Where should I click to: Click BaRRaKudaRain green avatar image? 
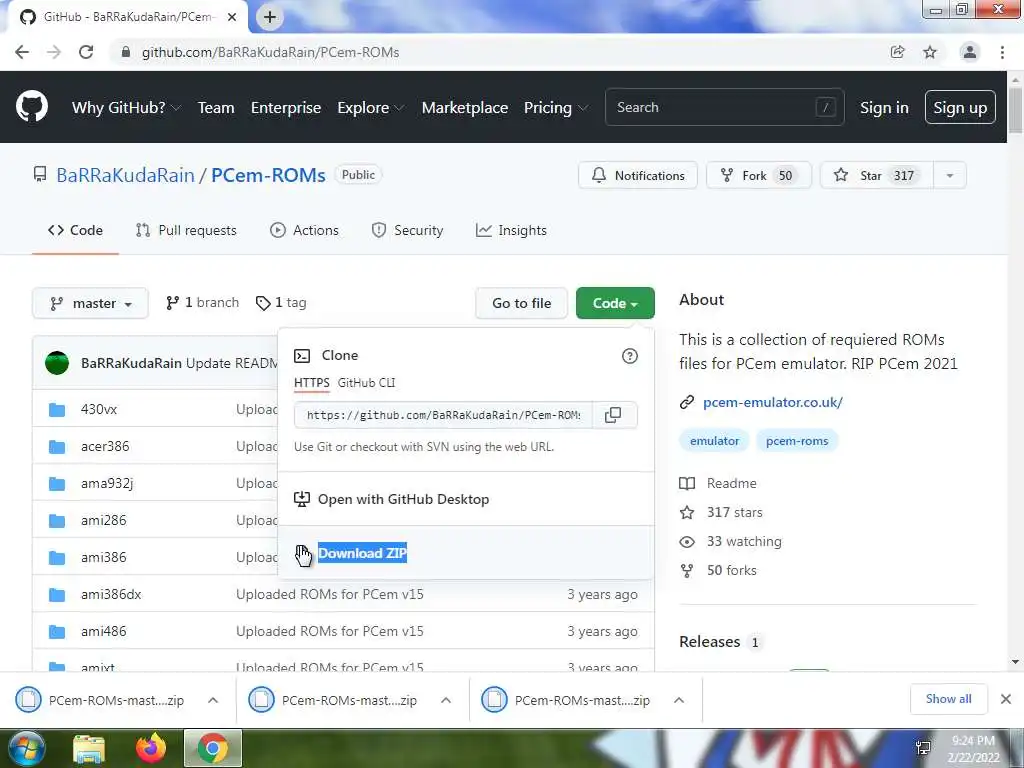pos(57,363)
